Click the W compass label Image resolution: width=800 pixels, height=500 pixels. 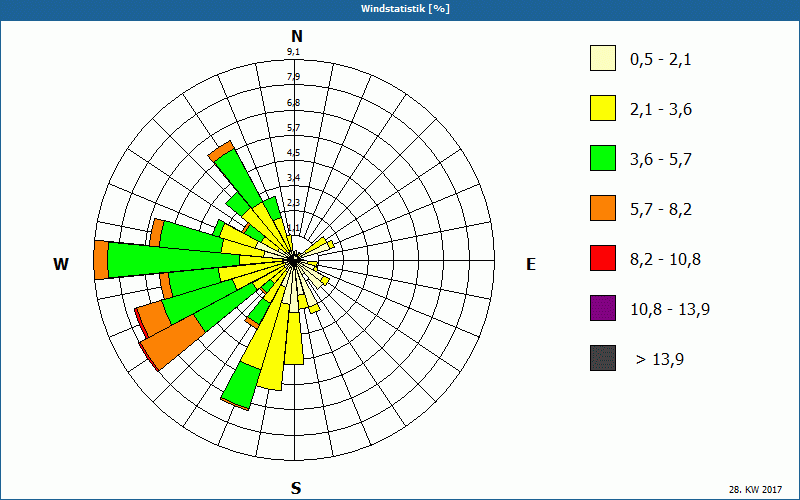61,264
